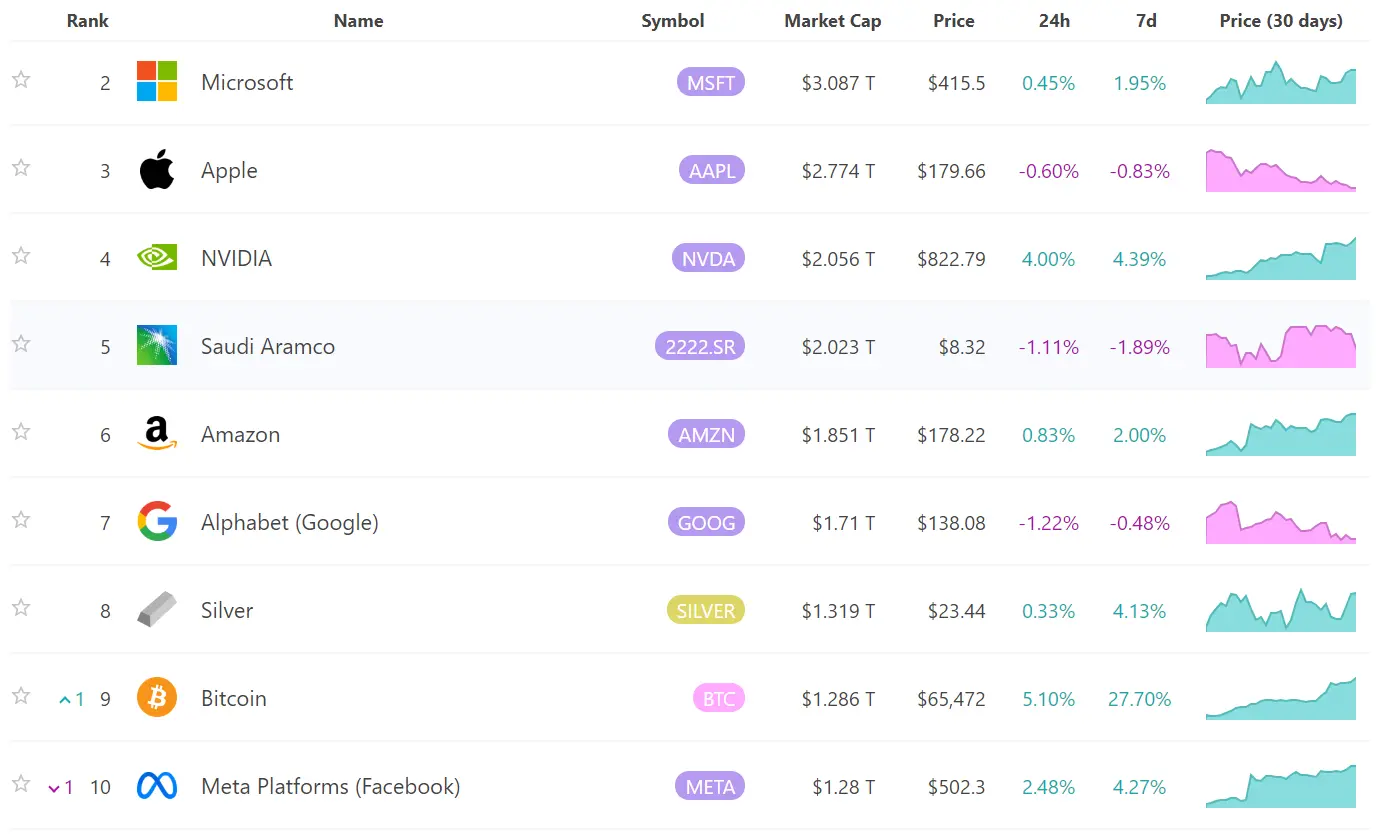Click the NVIDIA eye logo

[x=155, y=257]
